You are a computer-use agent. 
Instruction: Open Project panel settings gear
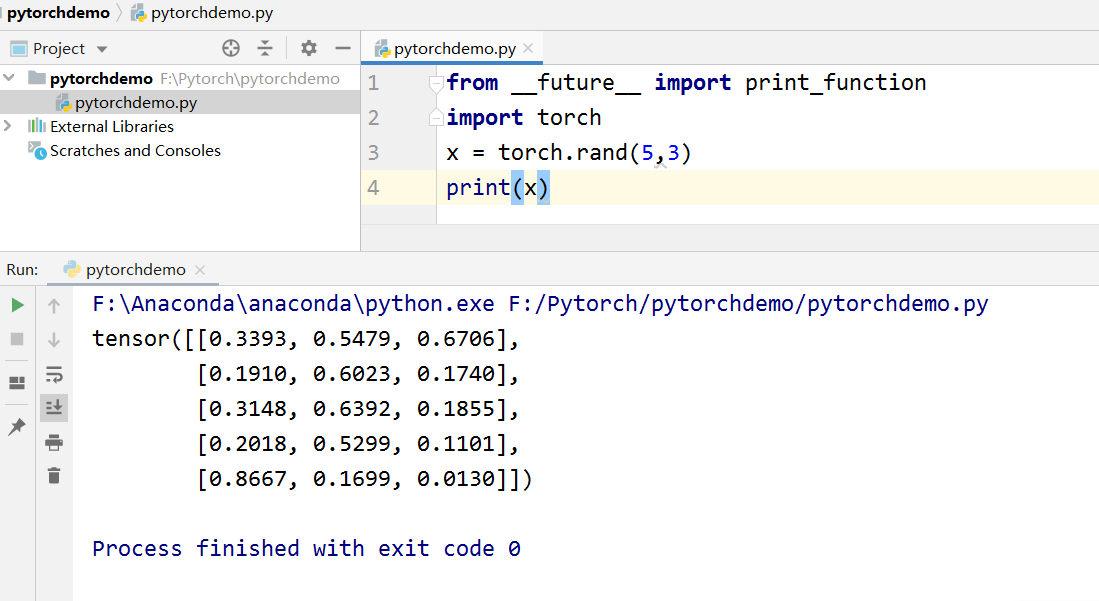pos(309,48)
